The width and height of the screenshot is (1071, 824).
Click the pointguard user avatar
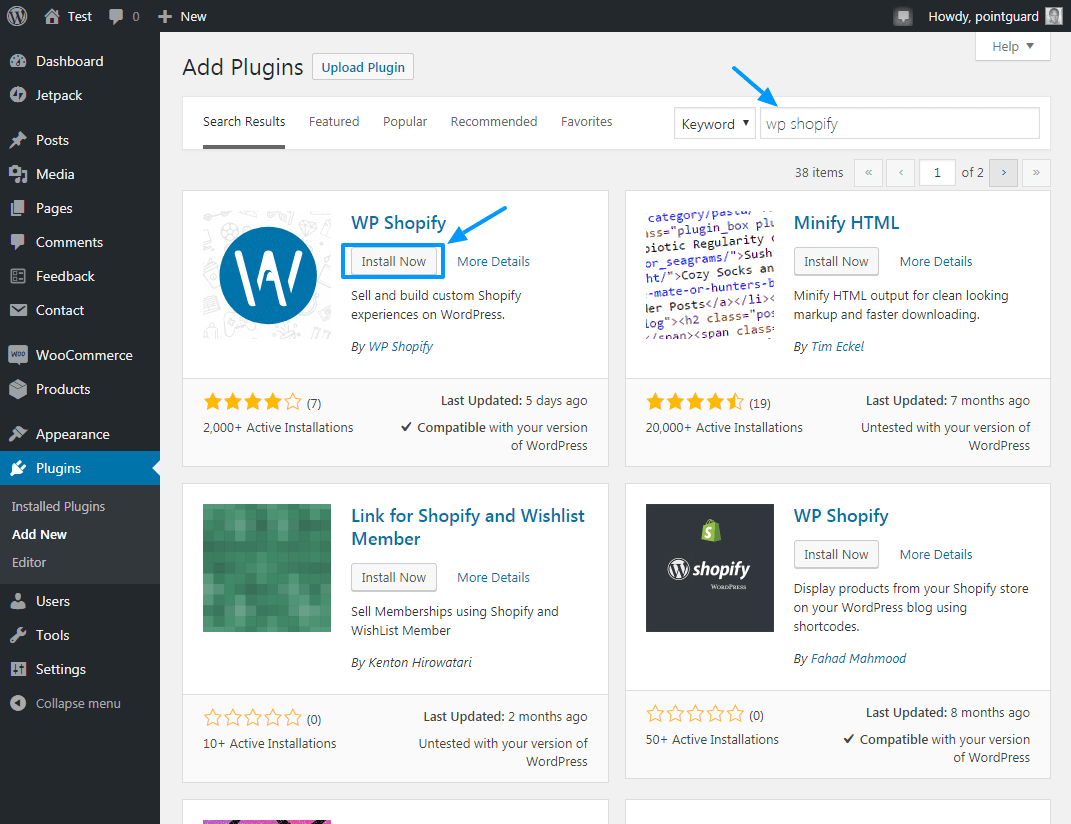coord(1054,16)
